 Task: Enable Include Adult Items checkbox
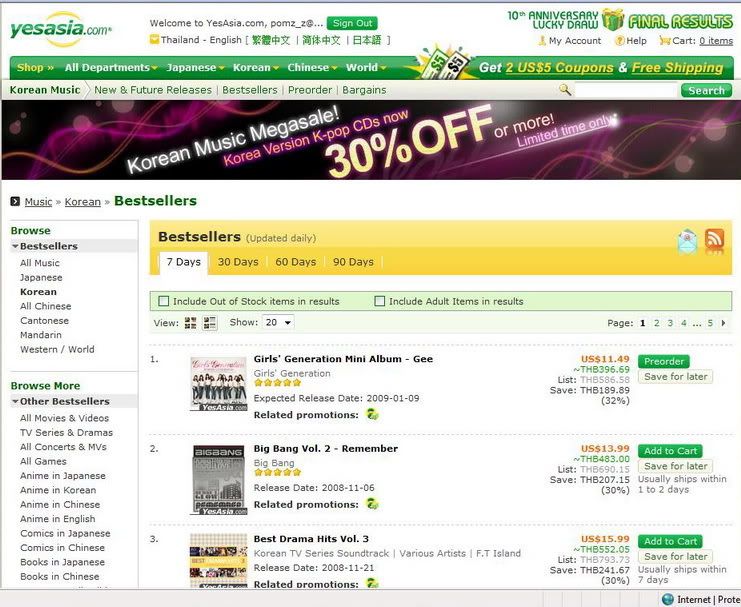pyautogui.click(x=379, y=301)
